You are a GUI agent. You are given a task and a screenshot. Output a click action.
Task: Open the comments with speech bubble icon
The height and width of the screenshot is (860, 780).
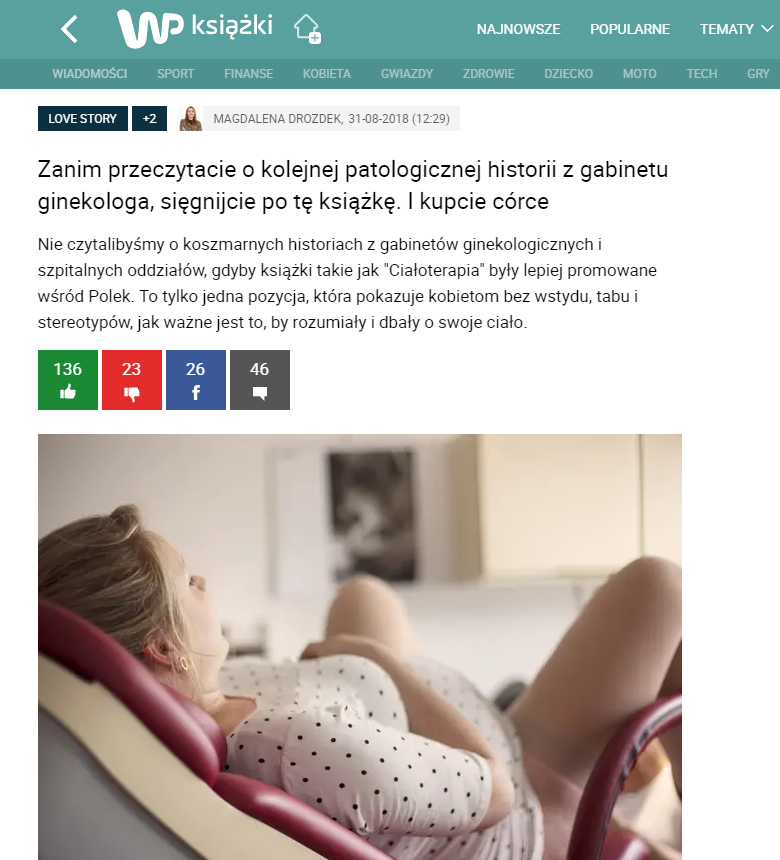coord(260,380)
